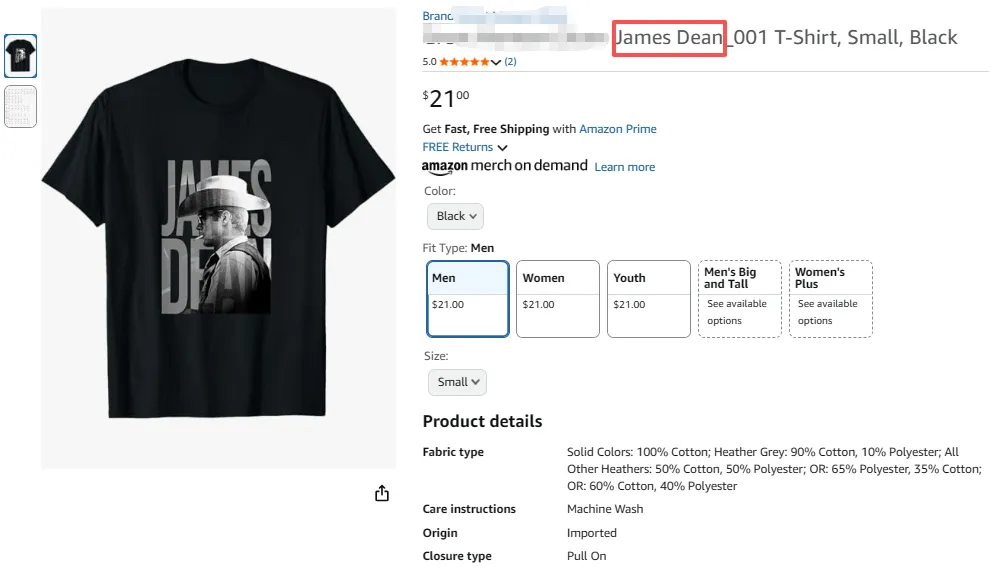Select the first black T-shirt thumbnail
997x573 pixels.
coord(20,56)
